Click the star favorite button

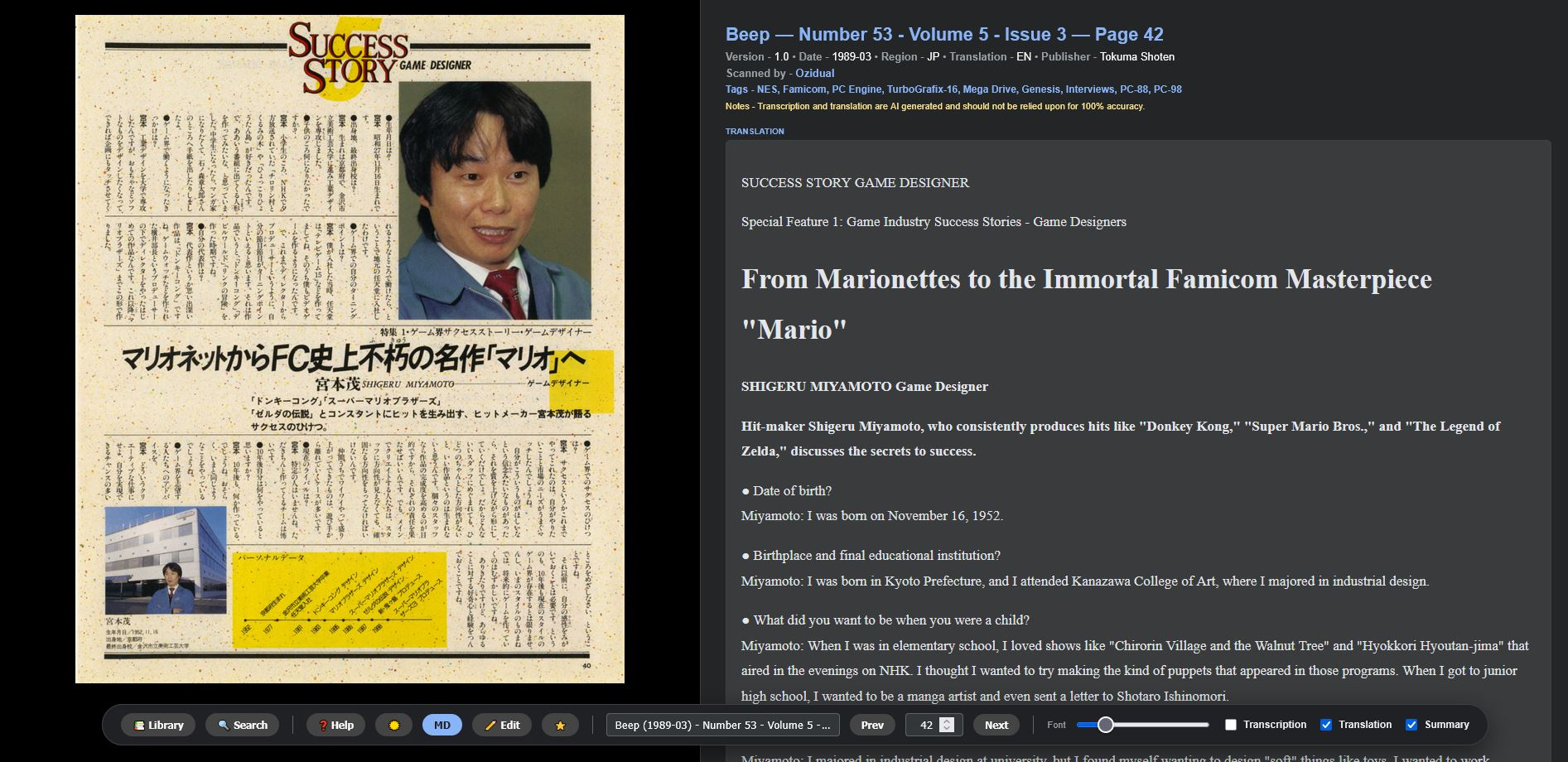(560, 725)
